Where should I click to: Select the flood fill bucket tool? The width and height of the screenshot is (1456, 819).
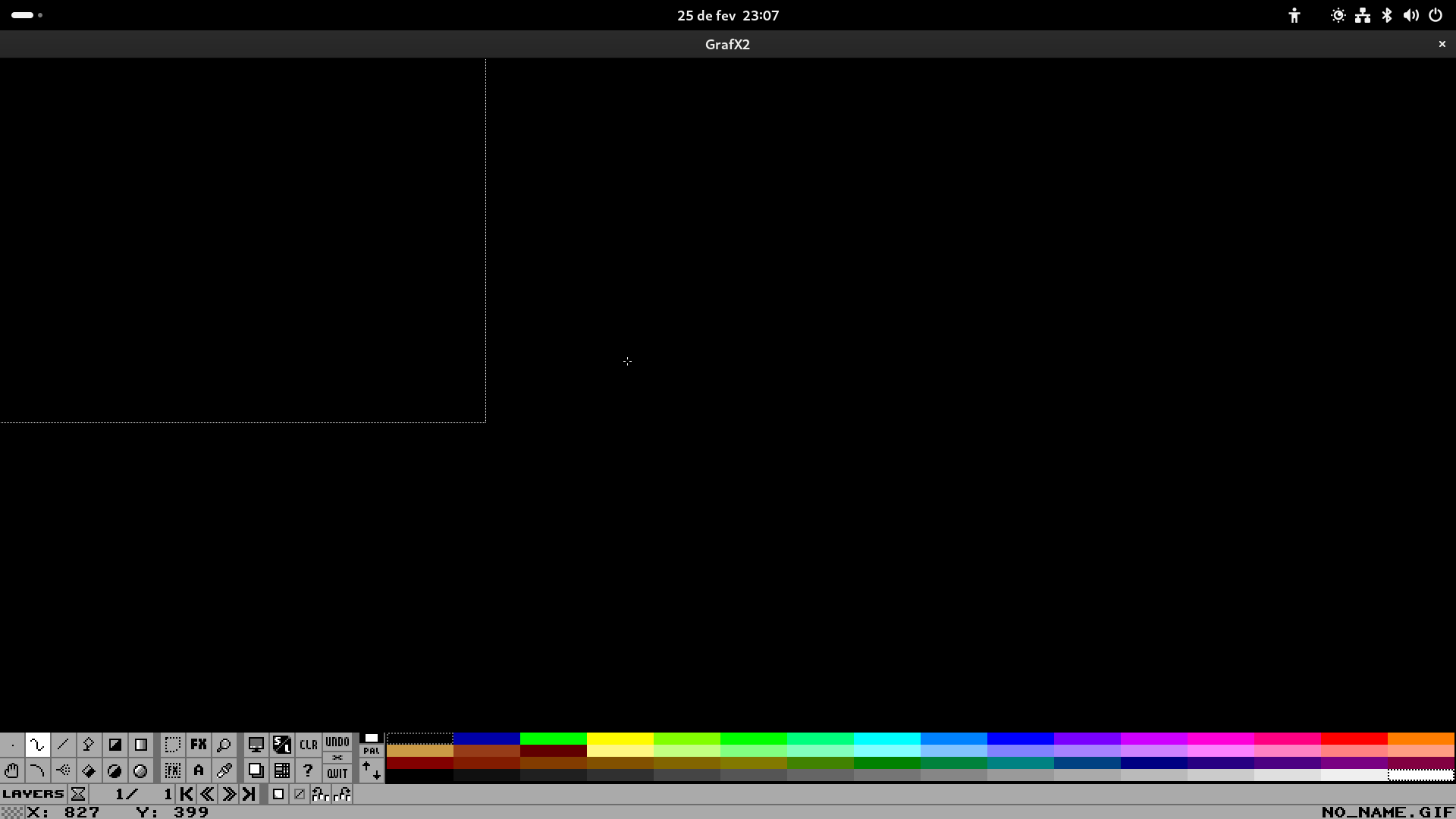(89, 771)
